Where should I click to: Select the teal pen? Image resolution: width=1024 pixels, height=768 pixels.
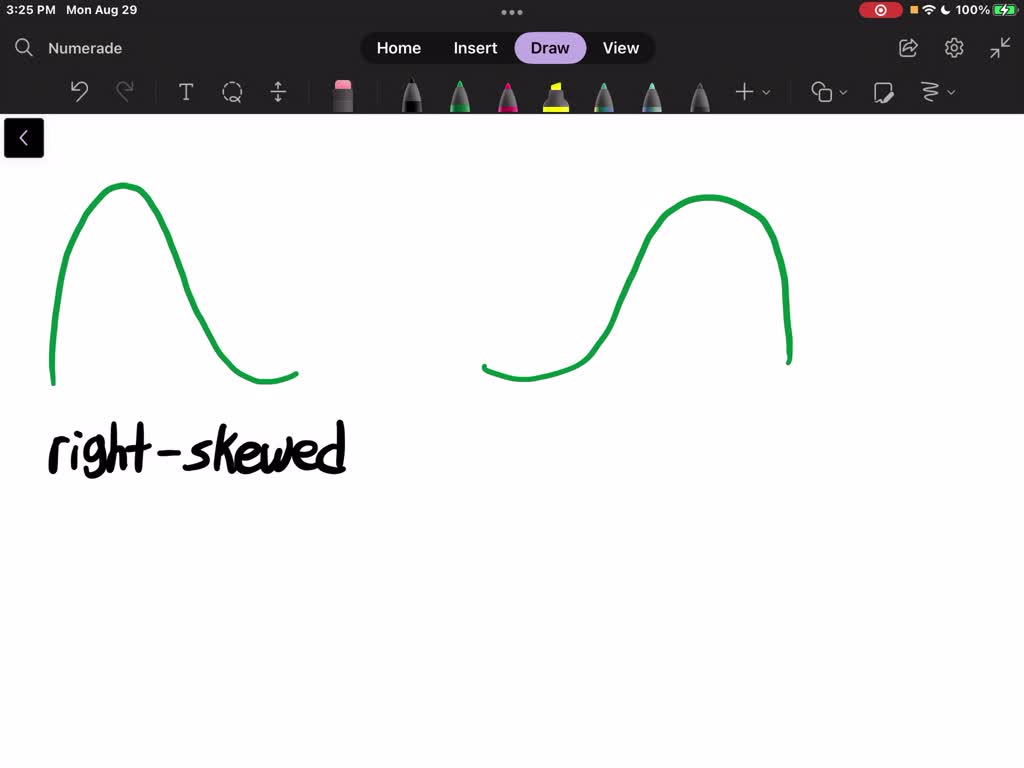point(652,97)
